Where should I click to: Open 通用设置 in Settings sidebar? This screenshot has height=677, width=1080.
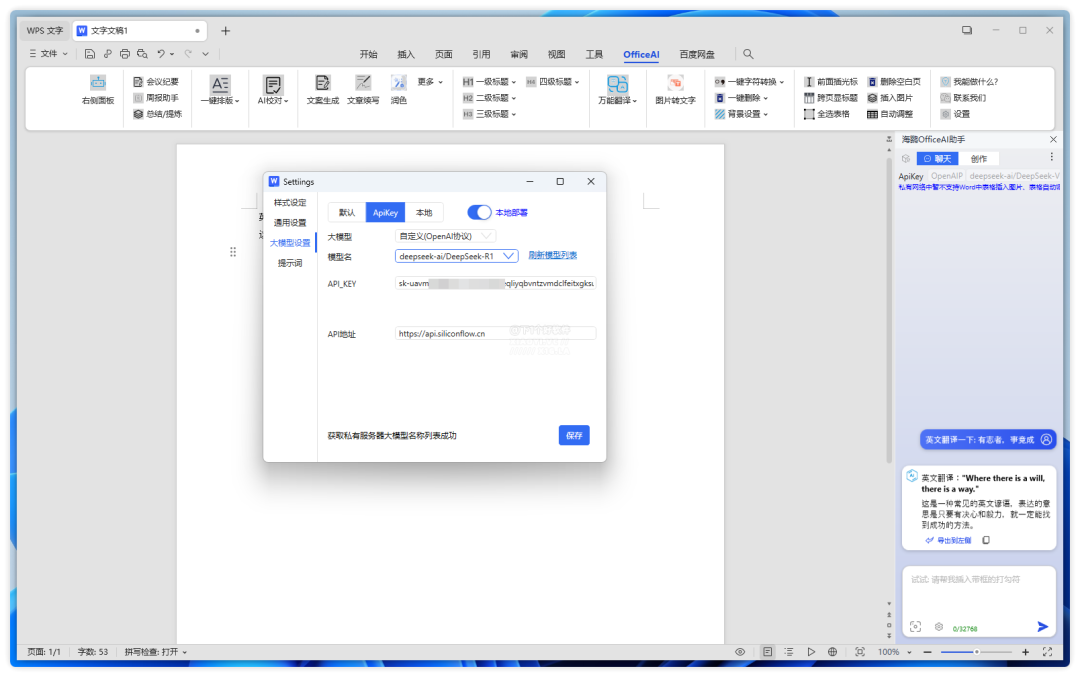point(289,222)
